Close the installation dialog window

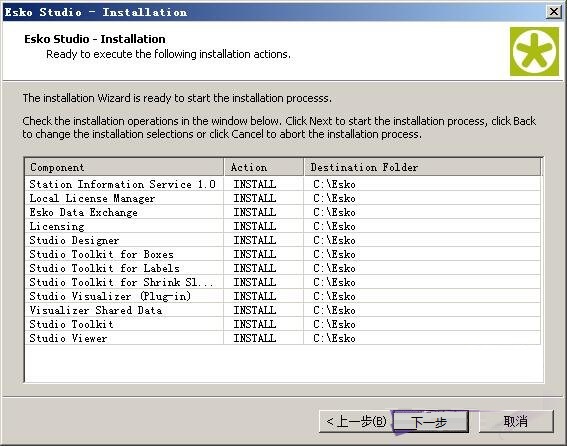point(554,12)
